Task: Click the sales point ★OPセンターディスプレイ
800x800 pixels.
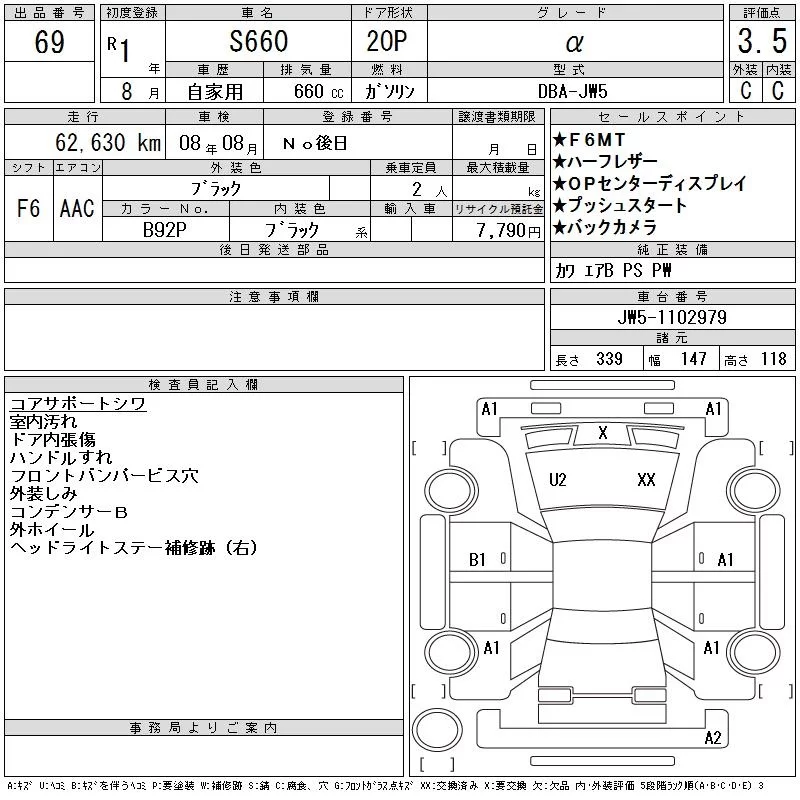Action: (649, 183)
